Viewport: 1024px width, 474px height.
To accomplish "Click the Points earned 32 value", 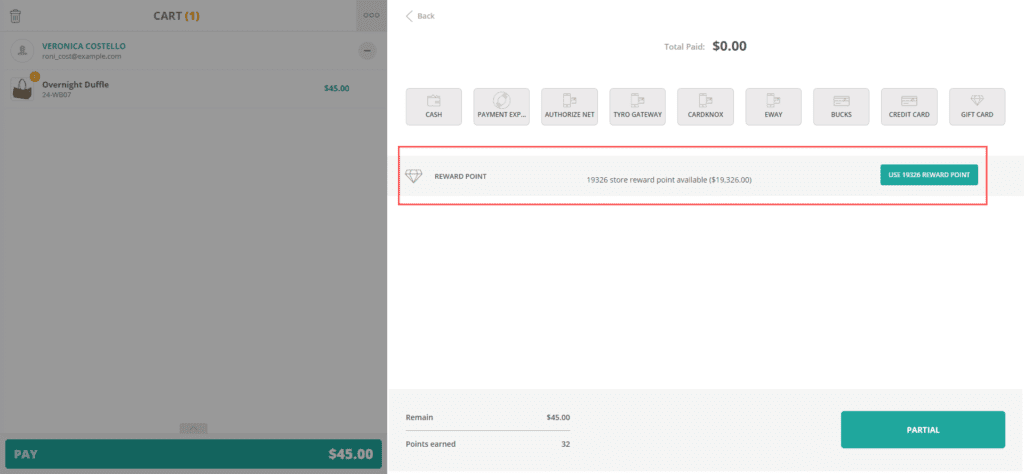I will [x=566, y=444].
